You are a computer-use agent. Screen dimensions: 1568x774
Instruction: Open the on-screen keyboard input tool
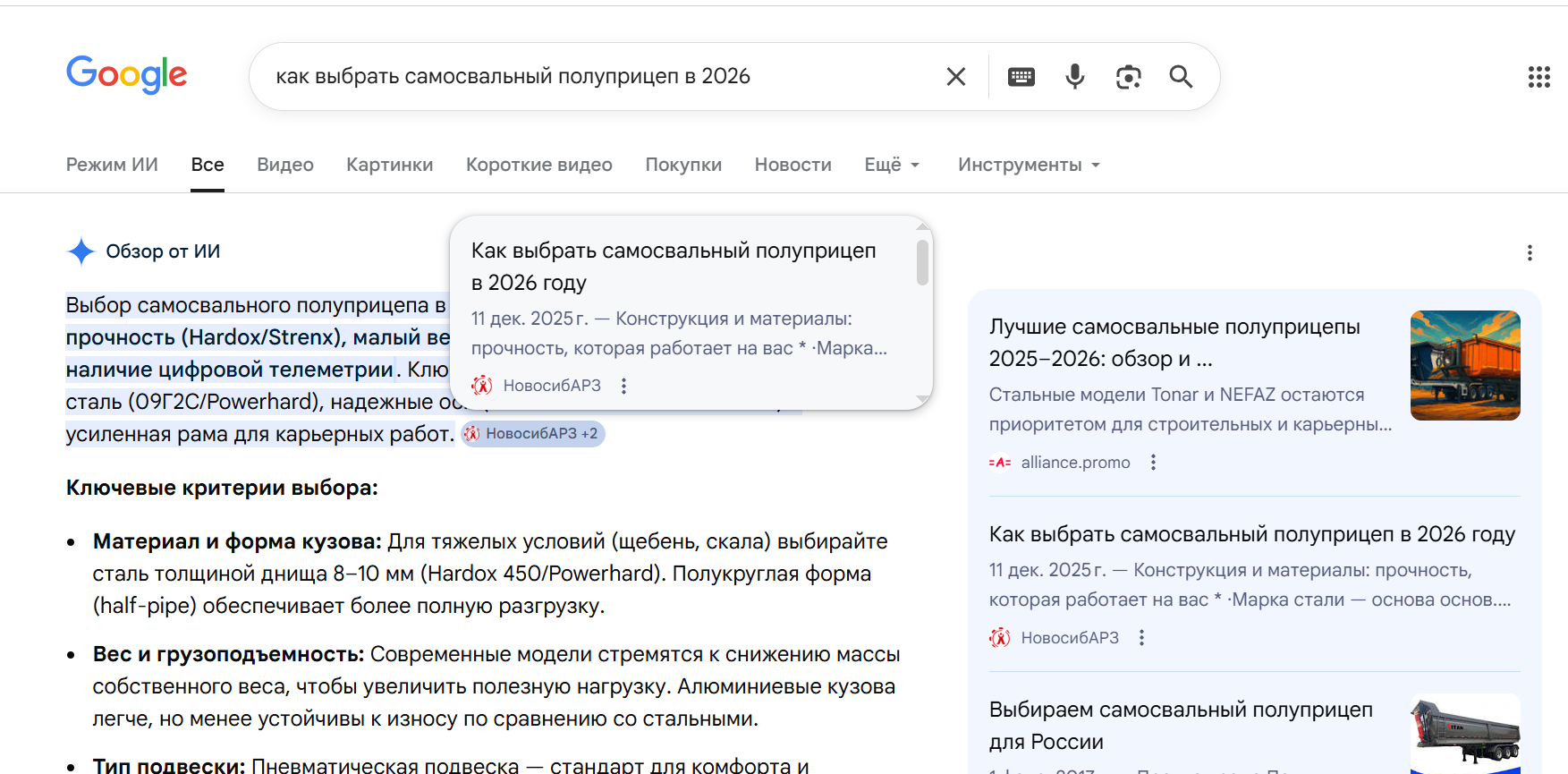click(1021, 77)
